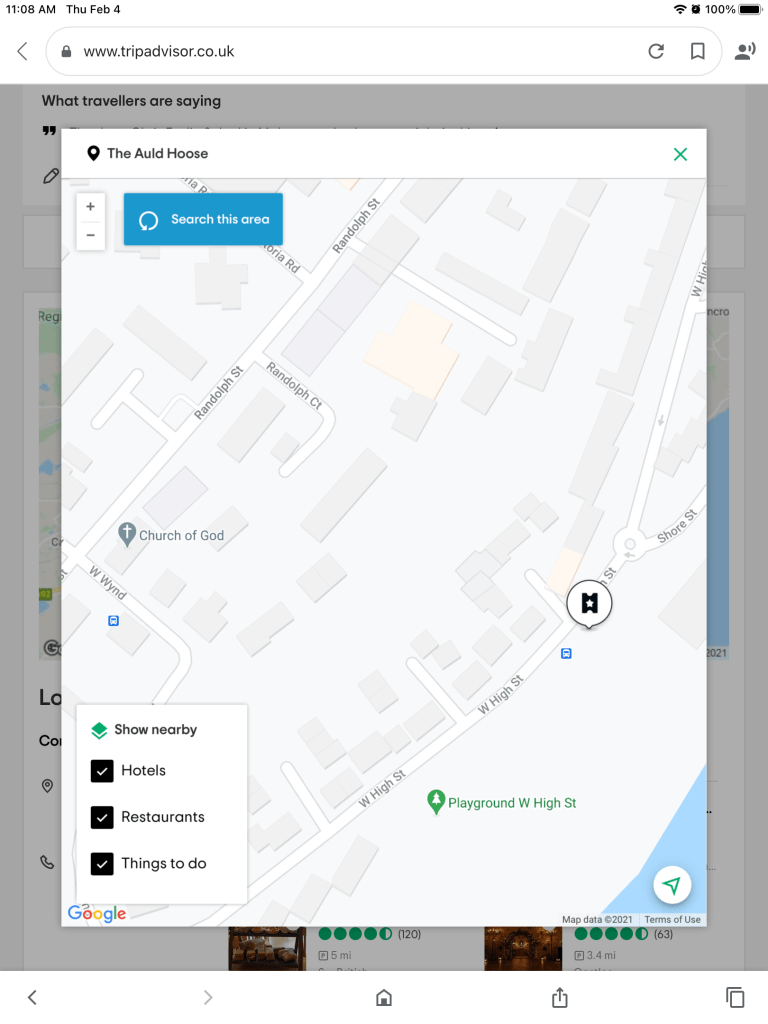Uncheck the Restaurants checkbox
Image resolution: width=768 pixels, height=1024 pixels.
pos(102,817)
